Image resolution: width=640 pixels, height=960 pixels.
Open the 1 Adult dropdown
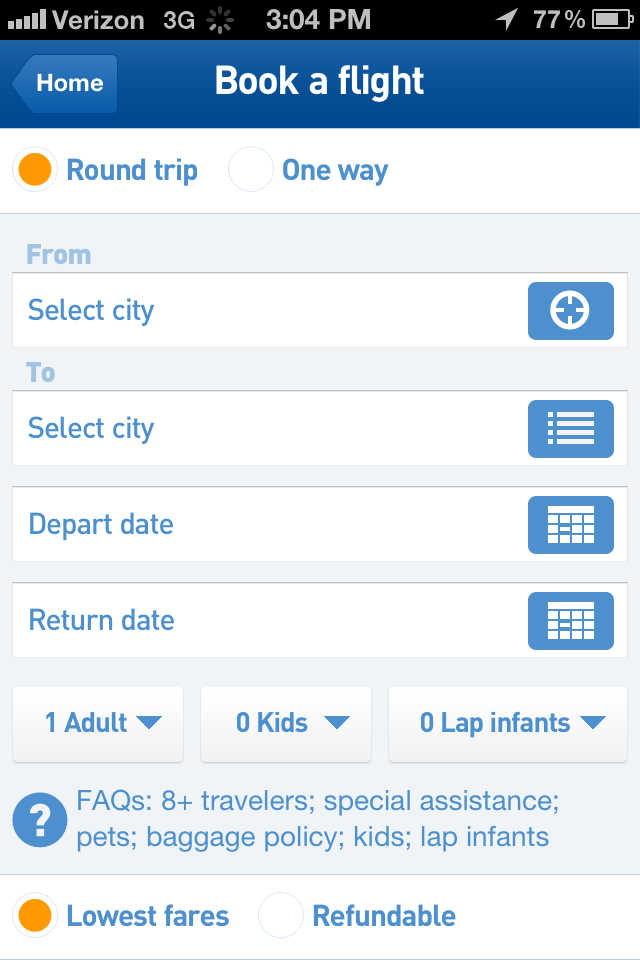click(98, 723)
